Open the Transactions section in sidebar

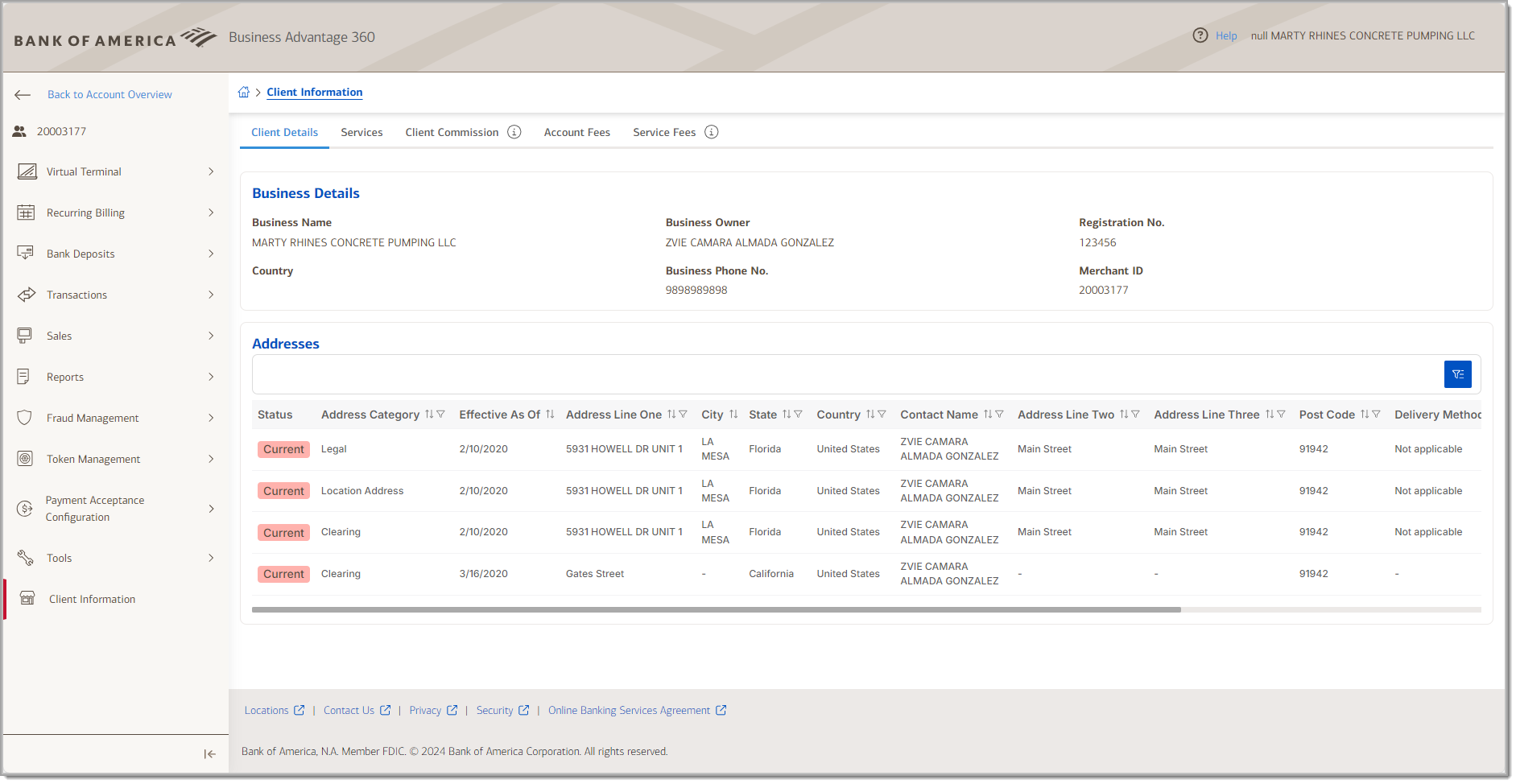point(27,295)
